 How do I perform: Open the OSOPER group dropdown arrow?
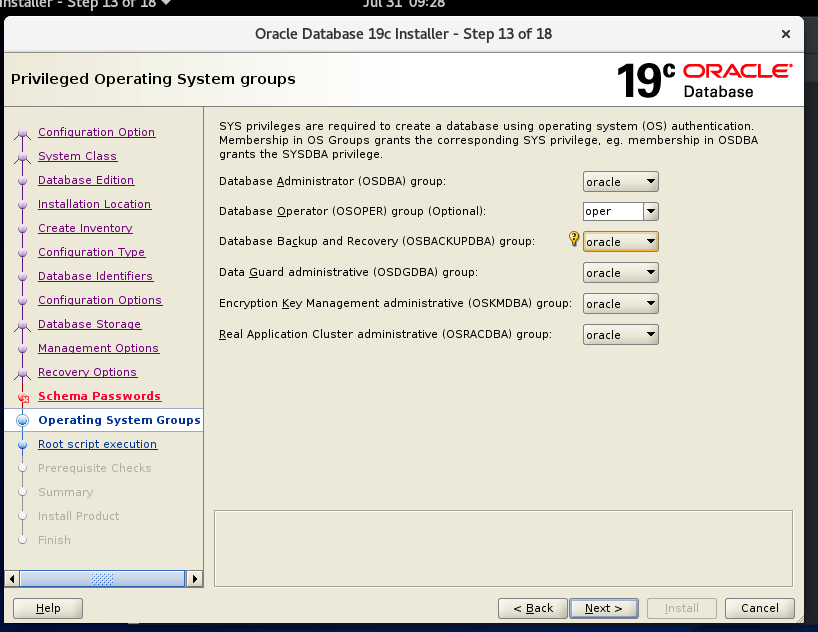651,211
